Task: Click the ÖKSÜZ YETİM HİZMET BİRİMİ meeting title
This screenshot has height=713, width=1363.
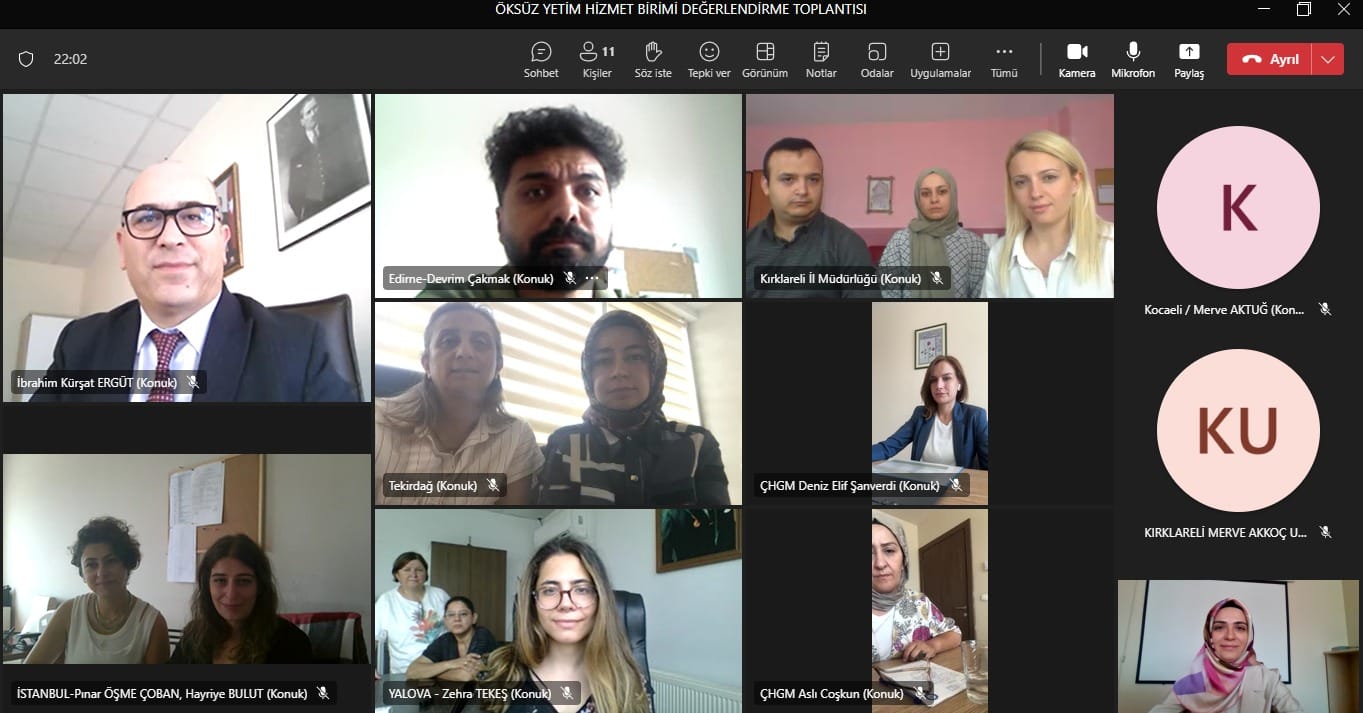Action: pyautogui.click(x=681, y=9)
